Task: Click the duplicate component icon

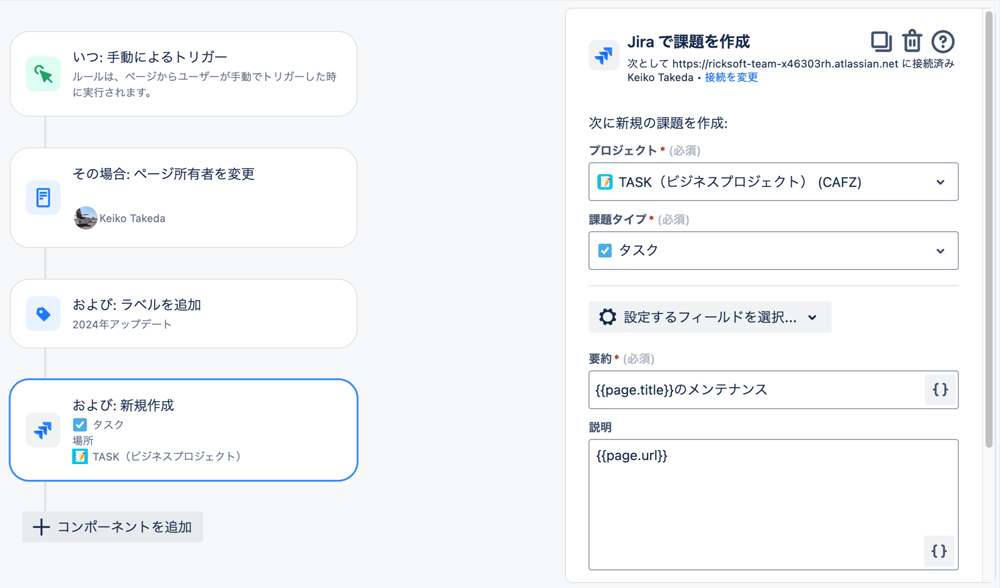Action: [881, 41]
